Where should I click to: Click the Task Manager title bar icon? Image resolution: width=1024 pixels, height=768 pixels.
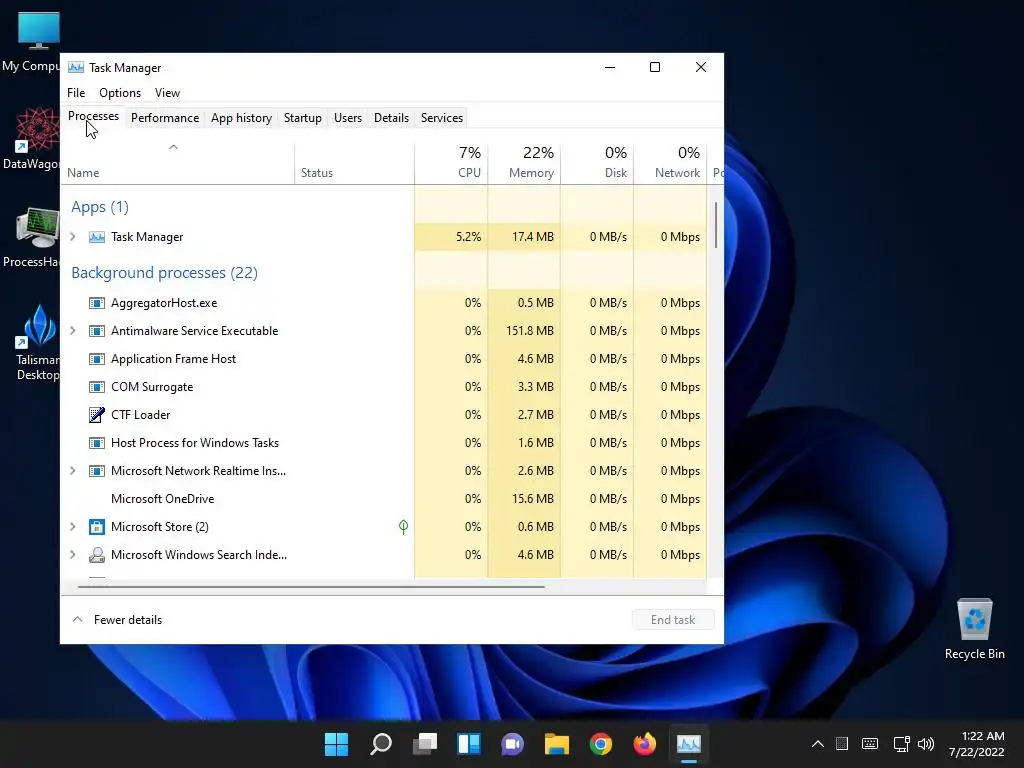pos(76,67)
